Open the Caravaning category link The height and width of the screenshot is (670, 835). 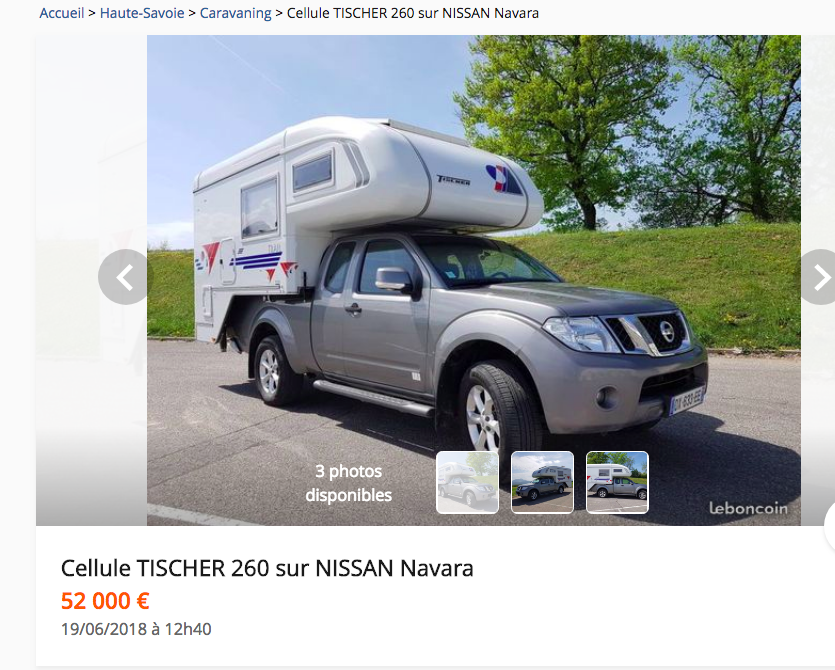click(235, 13)
